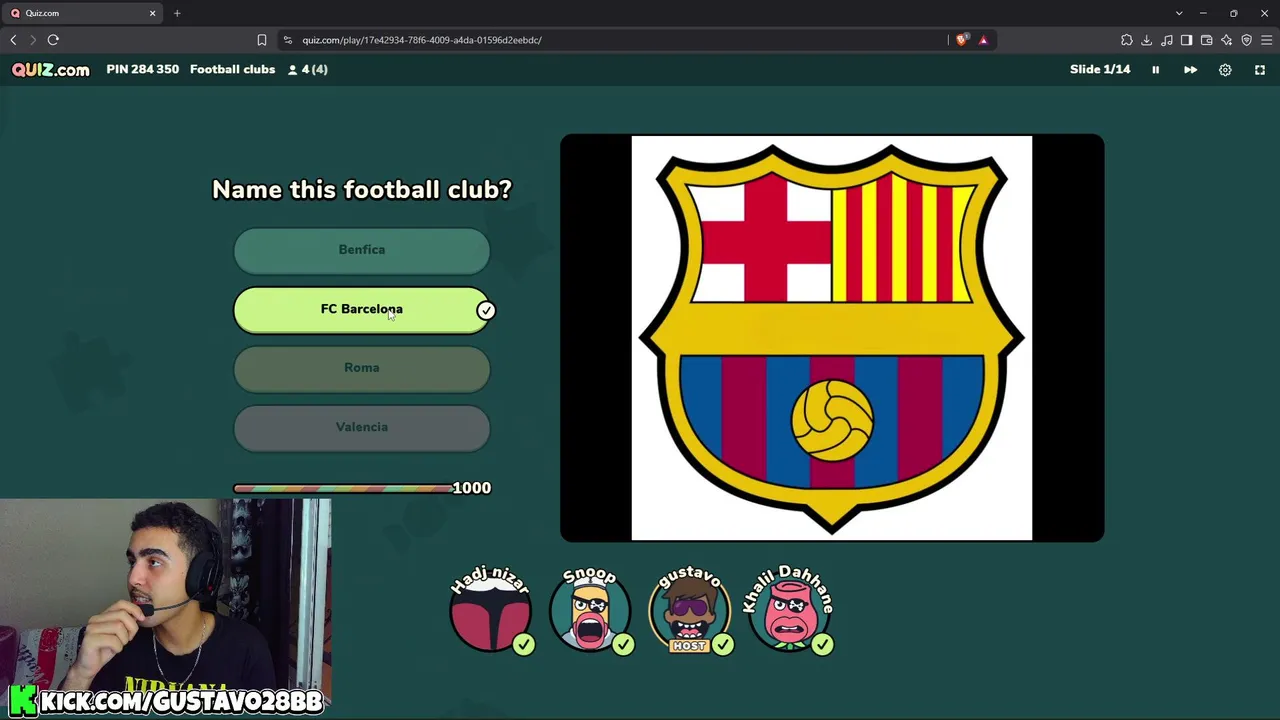Click the question text 'Name this football club?'
This screenshot has width=1280, height=720.
pyautogui.click(x=362, y=190)
